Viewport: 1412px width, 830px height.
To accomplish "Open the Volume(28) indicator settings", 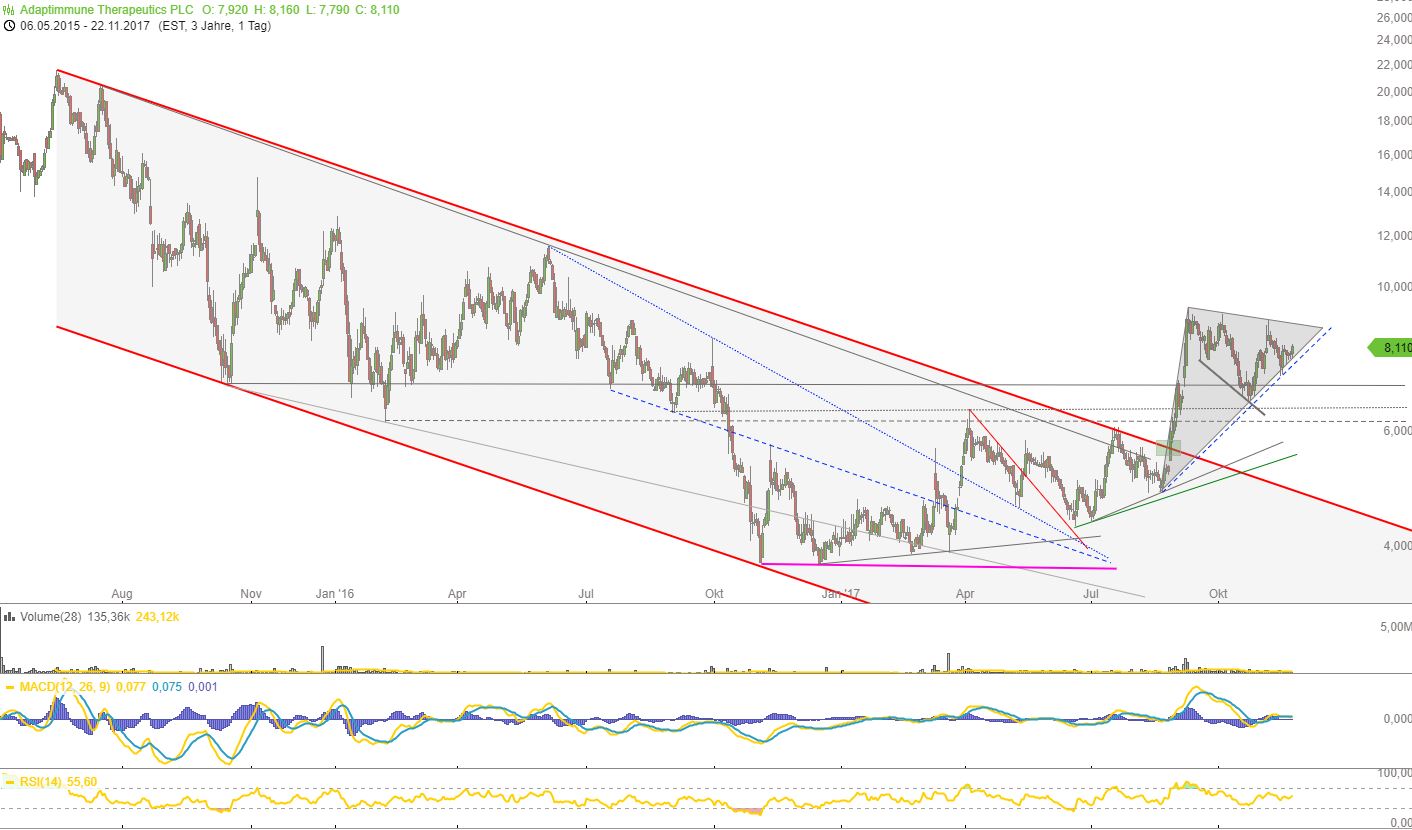I will [48, 617].
